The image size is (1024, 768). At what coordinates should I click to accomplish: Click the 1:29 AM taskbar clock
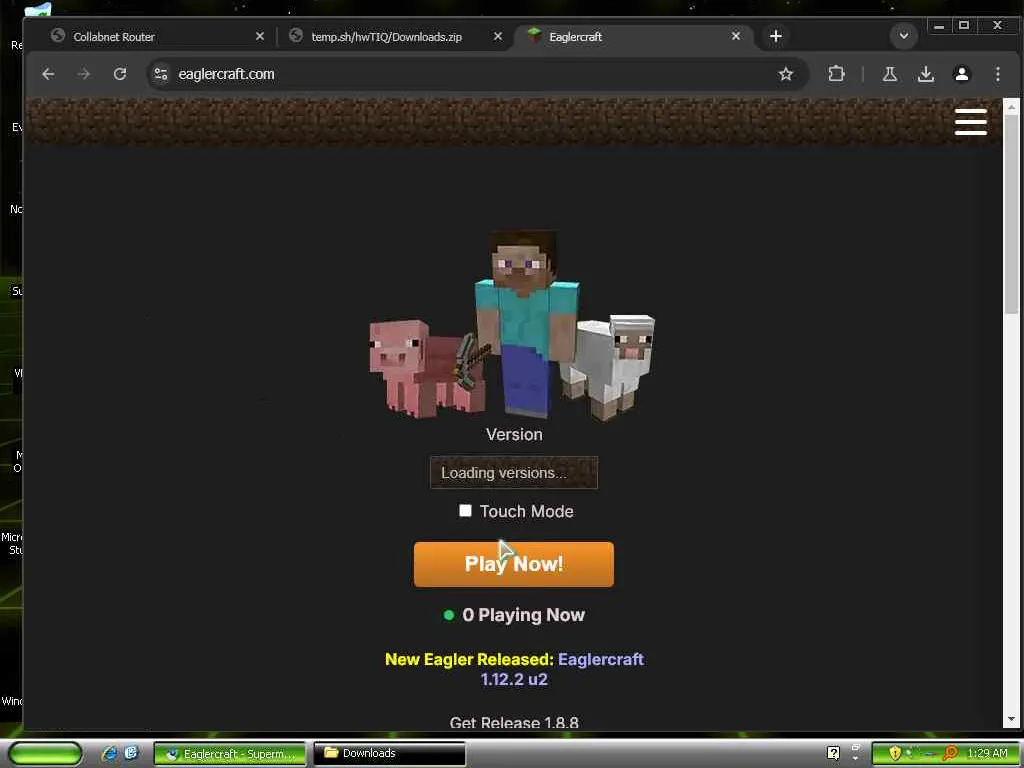tap(987, 754)
